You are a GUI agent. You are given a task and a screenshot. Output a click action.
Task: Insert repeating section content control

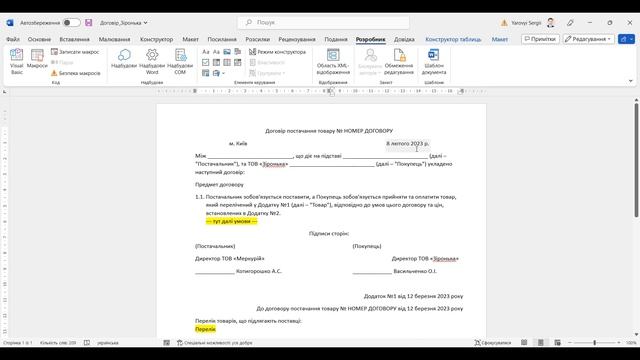(x=206, y=73)
